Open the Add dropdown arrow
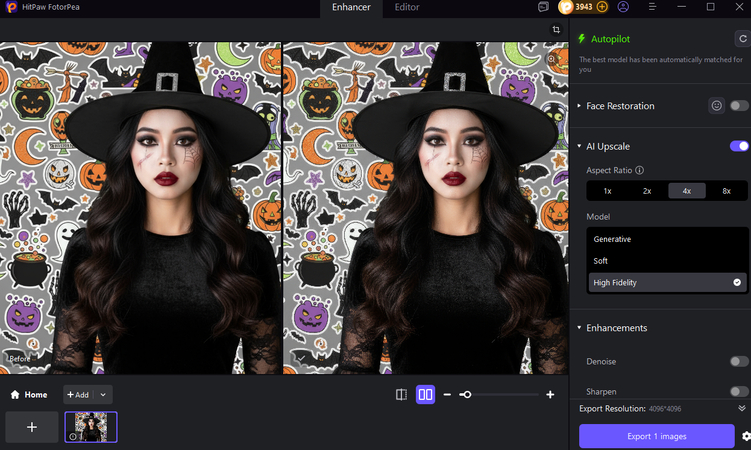This screenshot has width=751, height=450. [x=103, y=395]
